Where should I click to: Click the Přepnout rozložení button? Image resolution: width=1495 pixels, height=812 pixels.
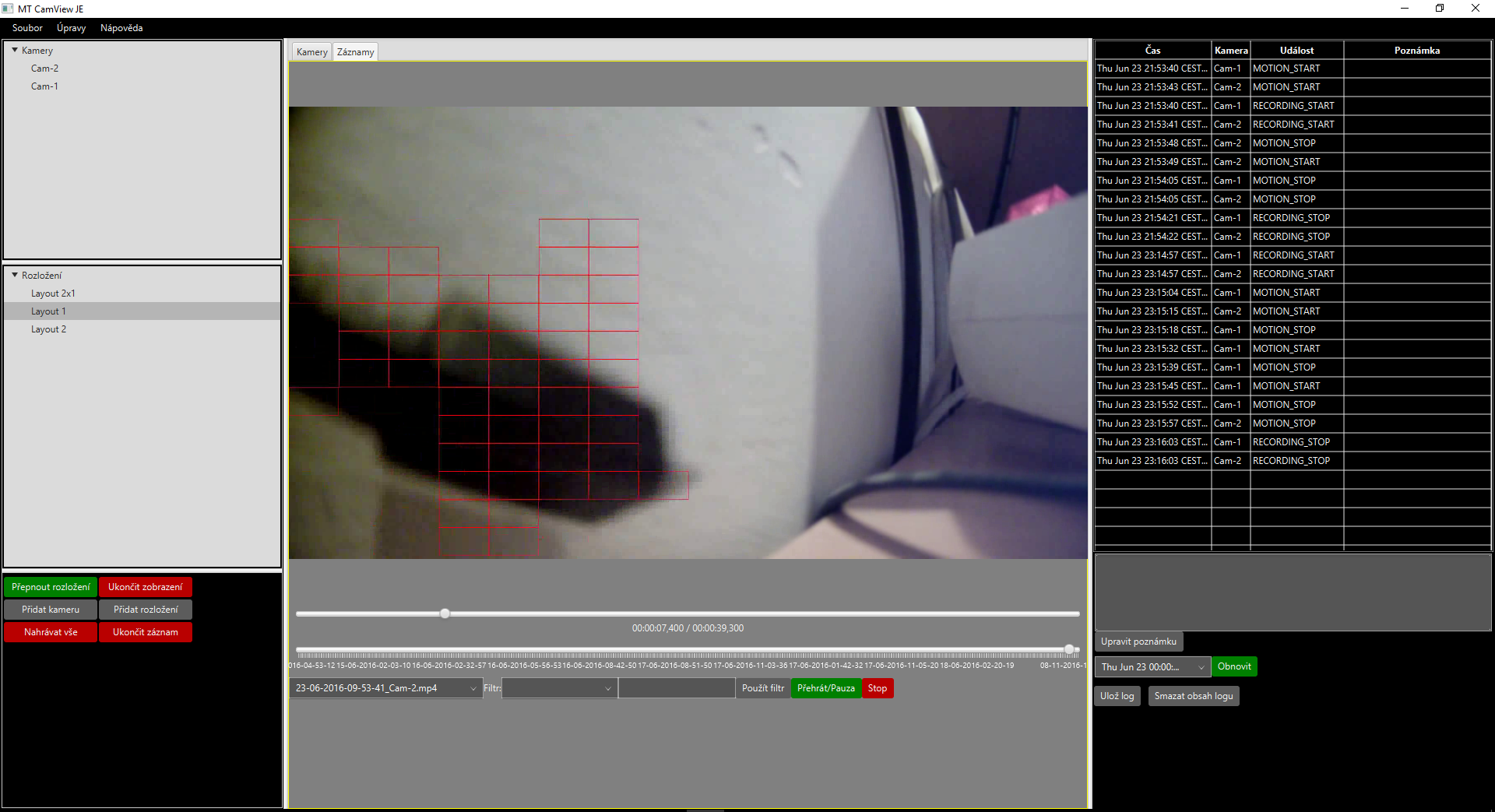click(x=51, y=587)
